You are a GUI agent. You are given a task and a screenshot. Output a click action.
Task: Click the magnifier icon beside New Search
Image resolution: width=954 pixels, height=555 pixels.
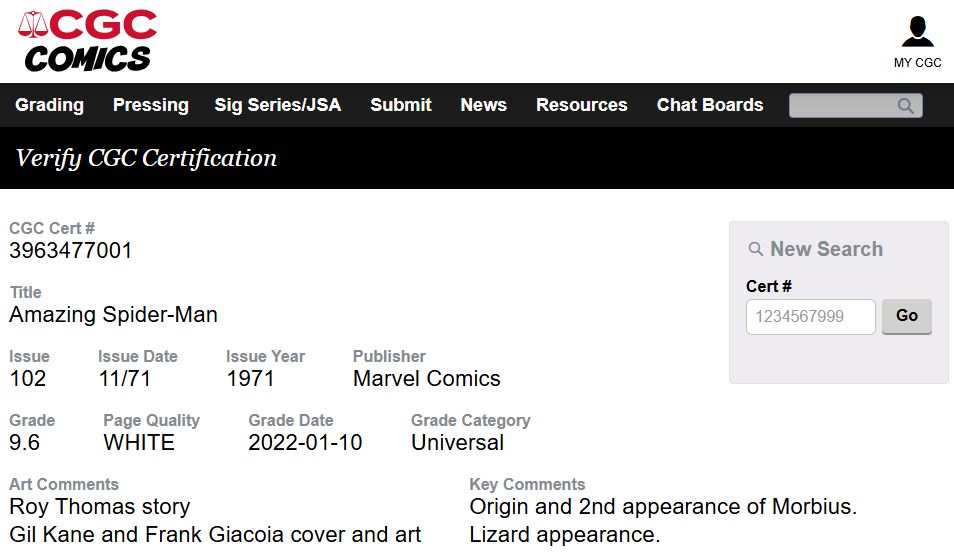[x=755, y=249]
